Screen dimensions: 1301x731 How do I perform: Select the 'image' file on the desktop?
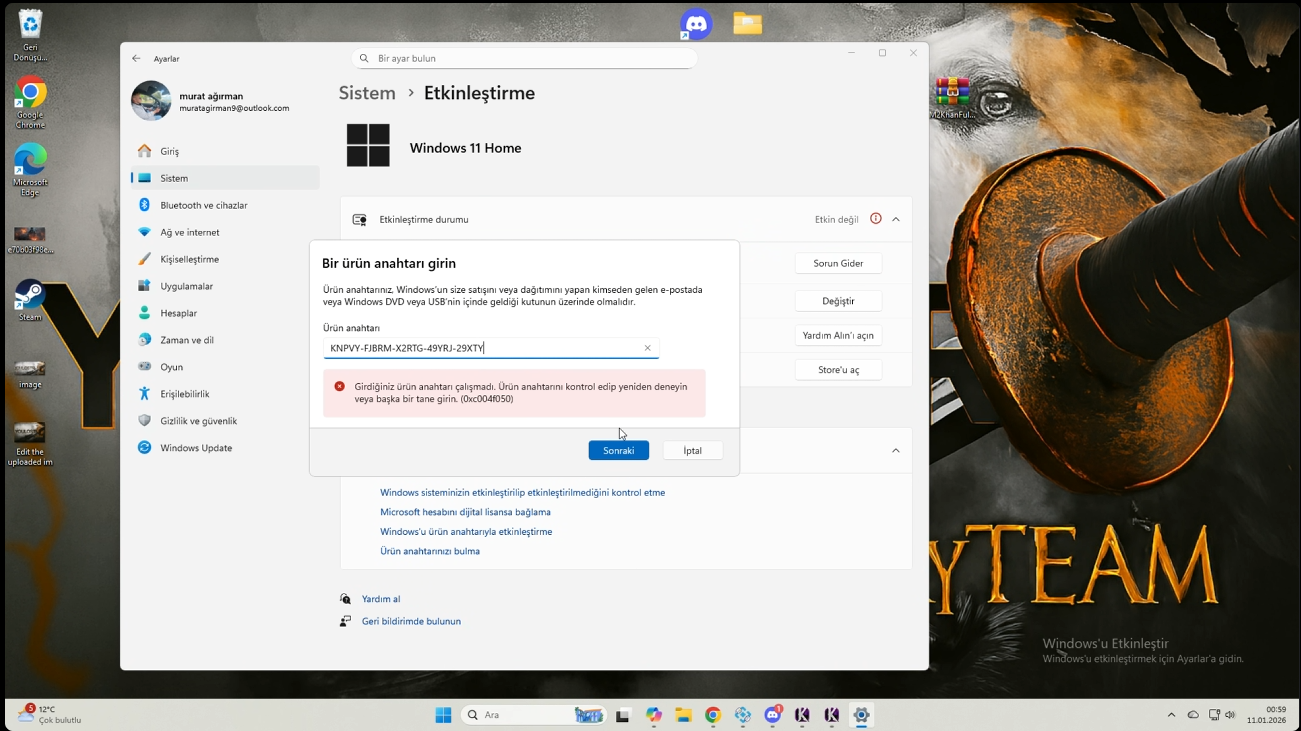(x=30, y=375)
